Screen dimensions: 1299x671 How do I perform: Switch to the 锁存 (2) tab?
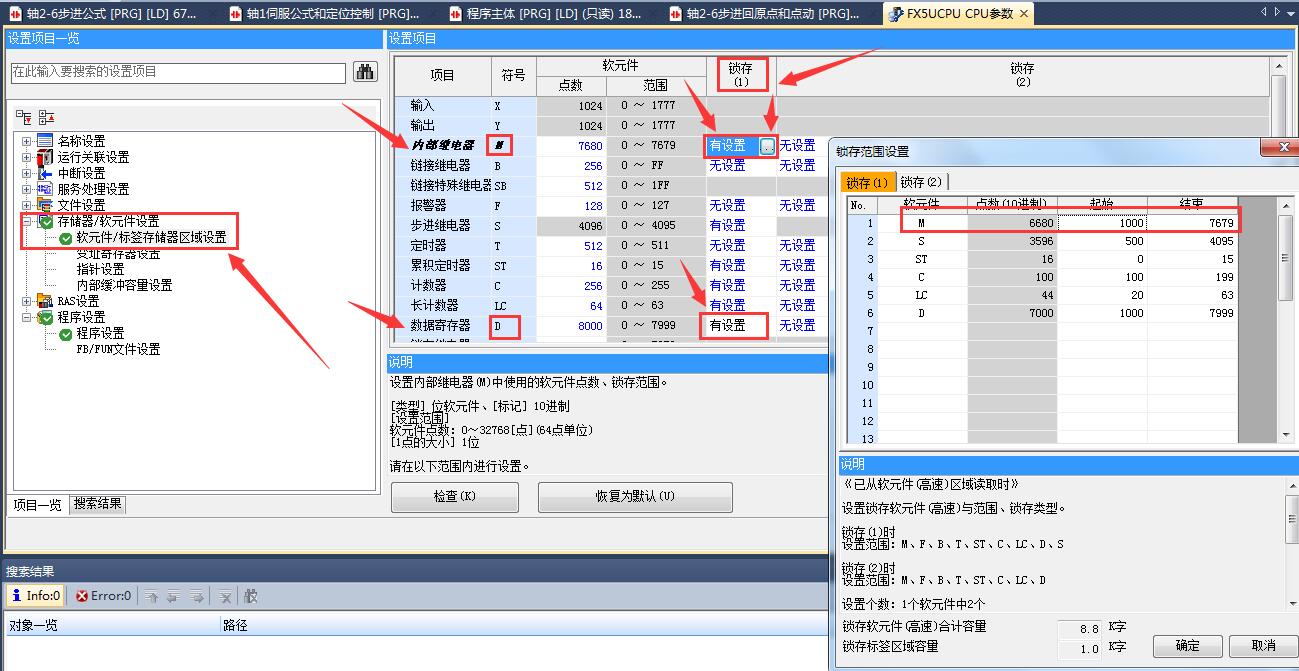920,182
